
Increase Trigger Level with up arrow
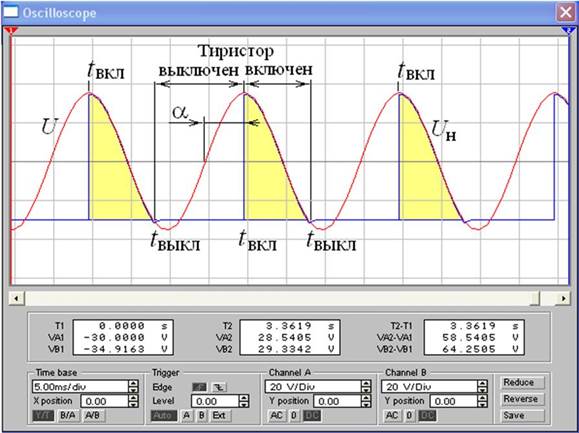244,398
